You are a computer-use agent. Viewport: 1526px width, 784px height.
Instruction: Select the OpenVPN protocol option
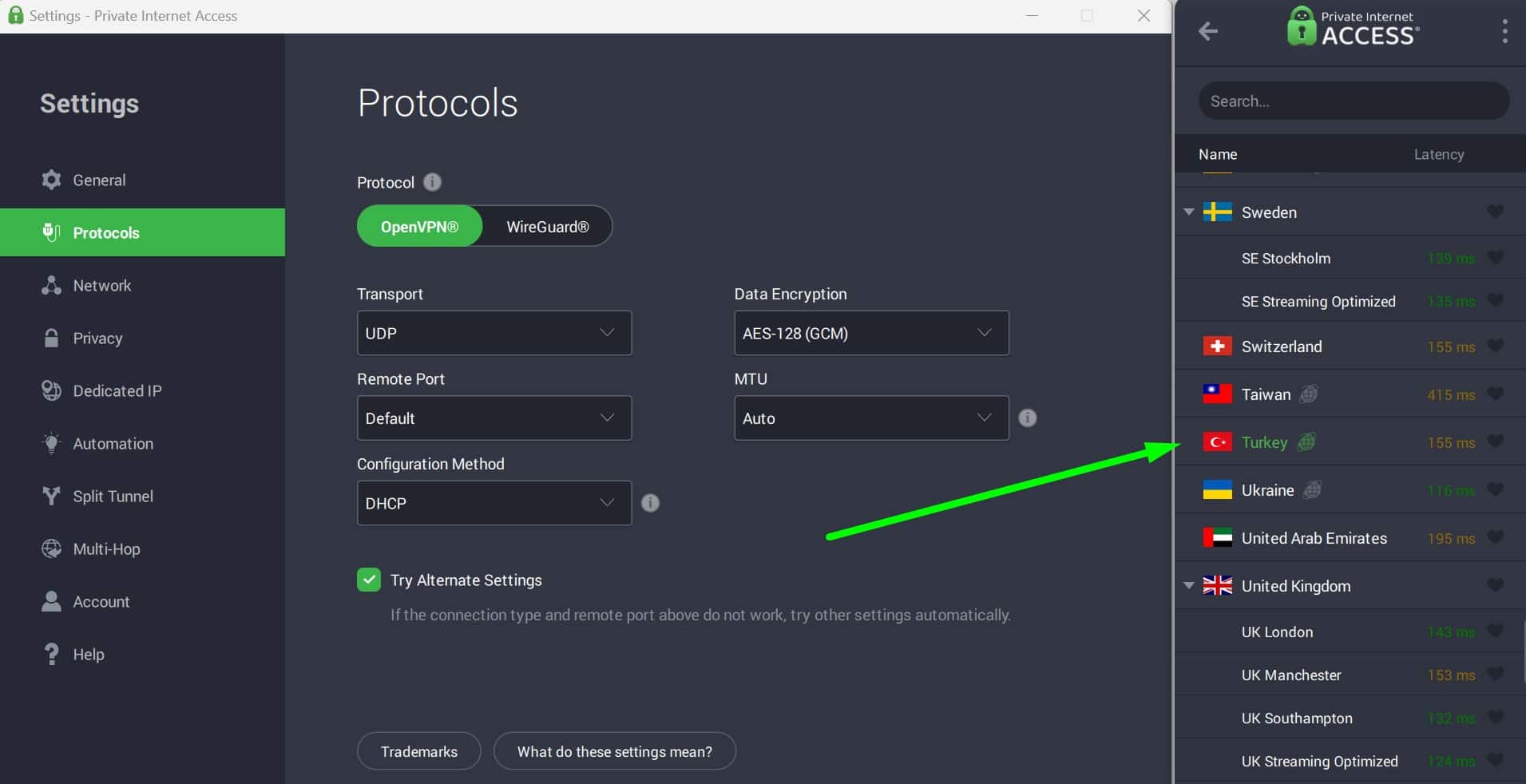(x=420, y=227)
